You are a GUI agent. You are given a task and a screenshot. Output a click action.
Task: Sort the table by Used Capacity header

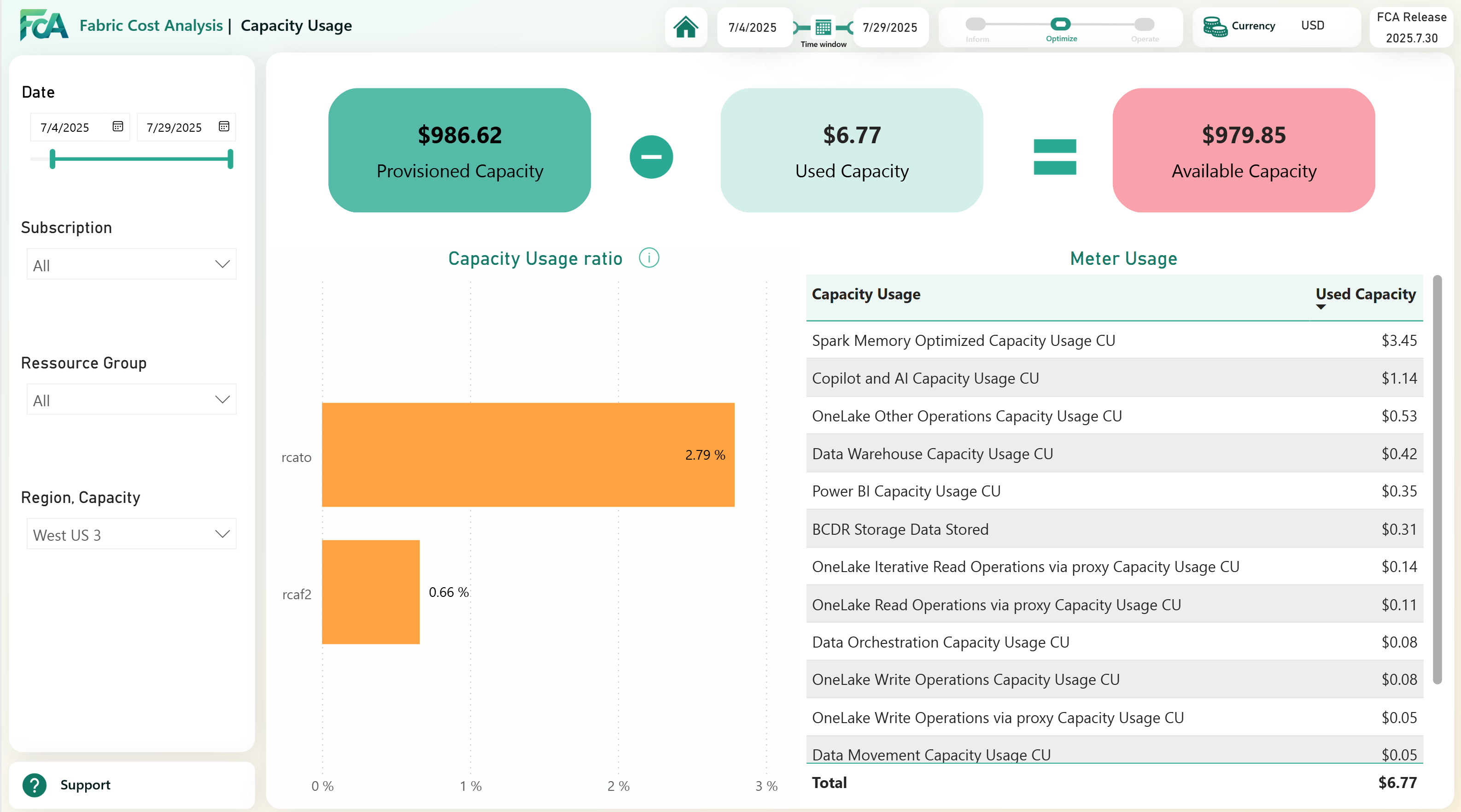coord(1365,294)
